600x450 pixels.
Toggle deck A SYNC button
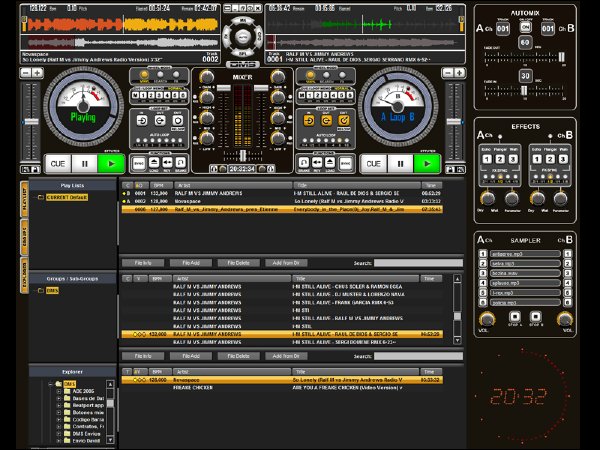(139, 163)
